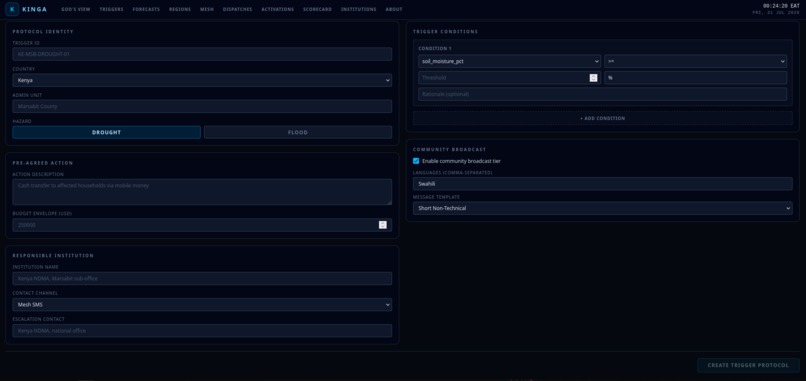Screen dimensions: 806x381
Task: View the Scorecard page
Action: pos(317,9)
